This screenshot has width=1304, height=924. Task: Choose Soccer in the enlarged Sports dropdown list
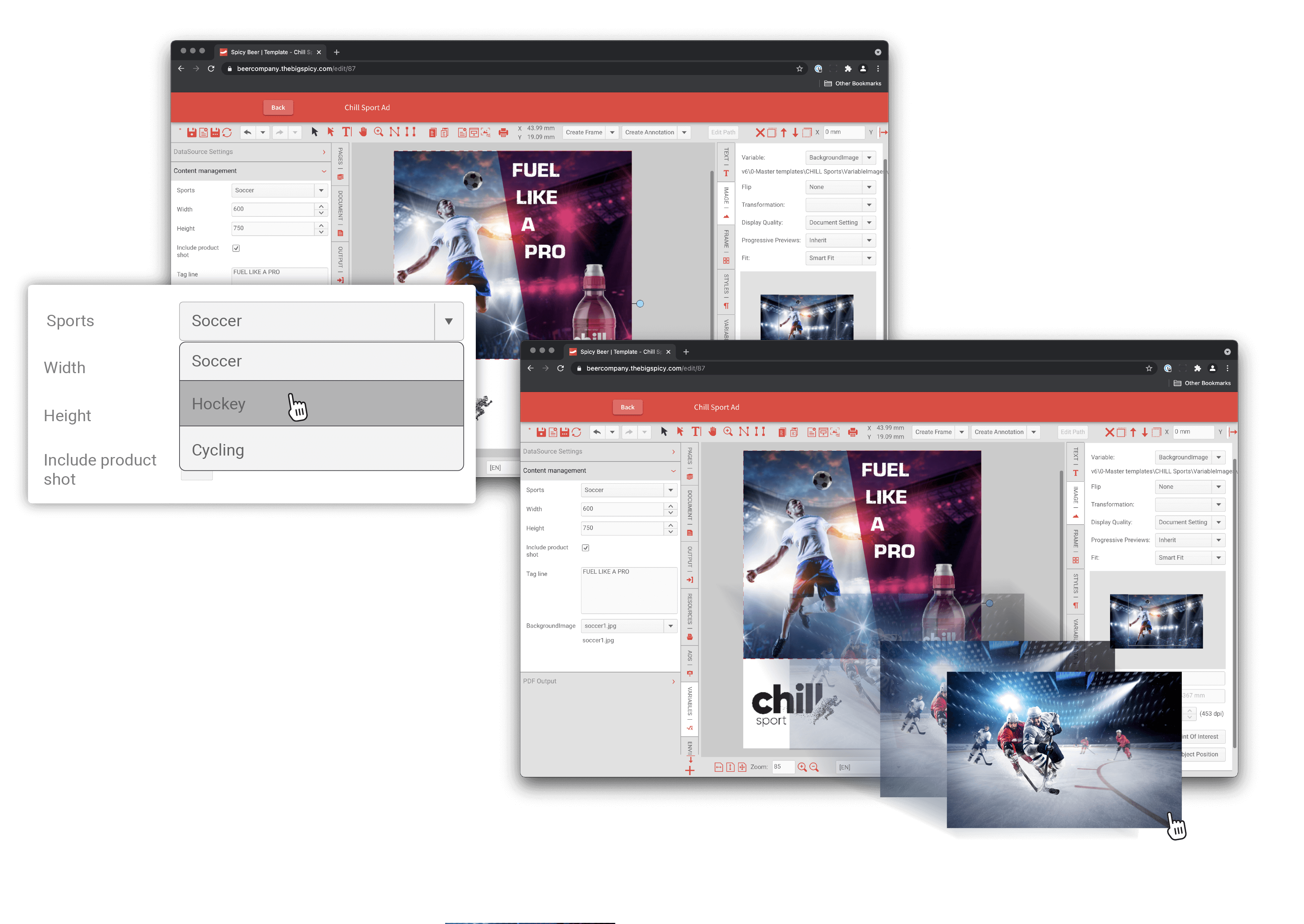321,361
